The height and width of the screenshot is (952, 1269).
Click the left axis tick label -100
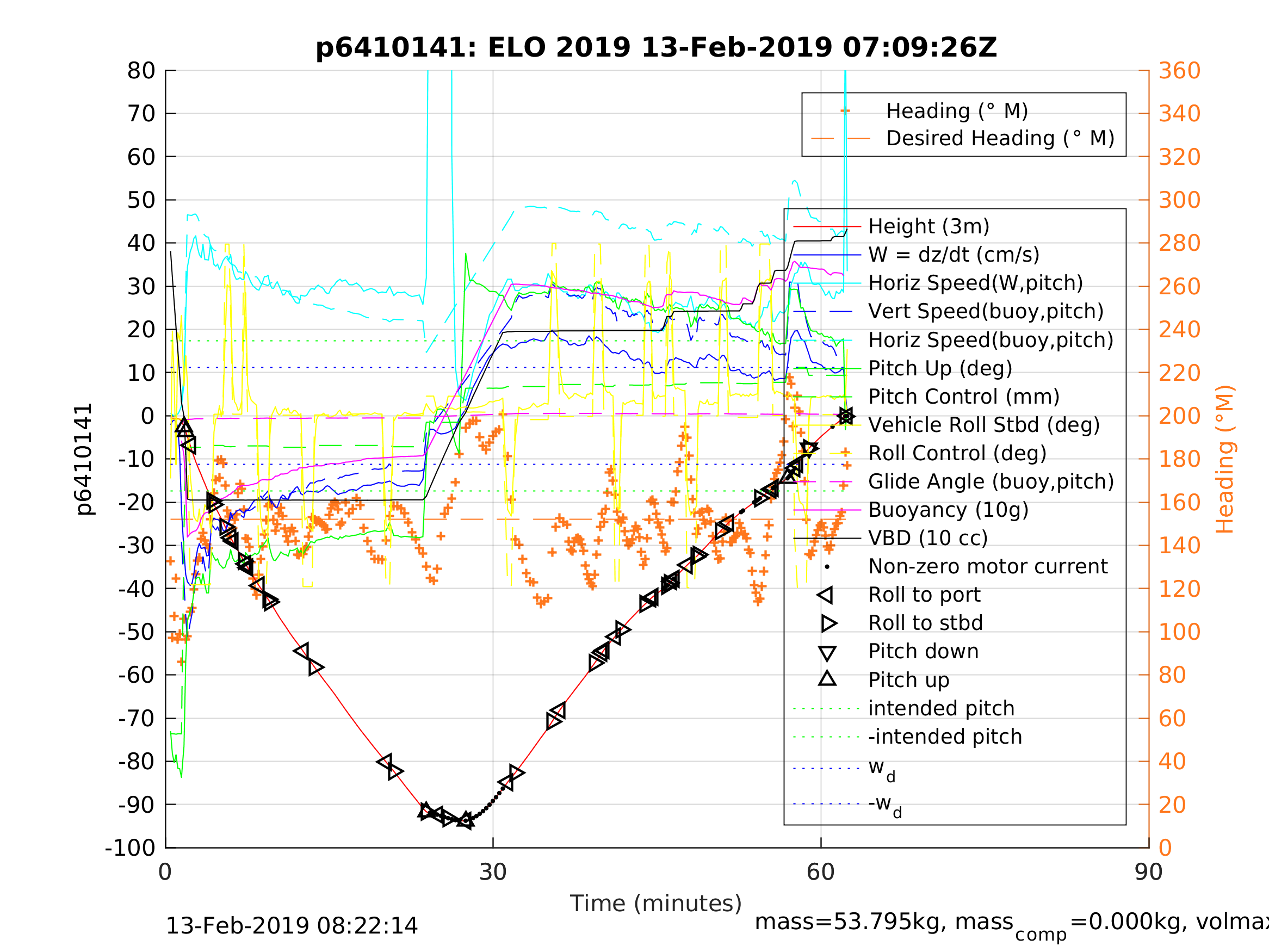coord(130,848)
